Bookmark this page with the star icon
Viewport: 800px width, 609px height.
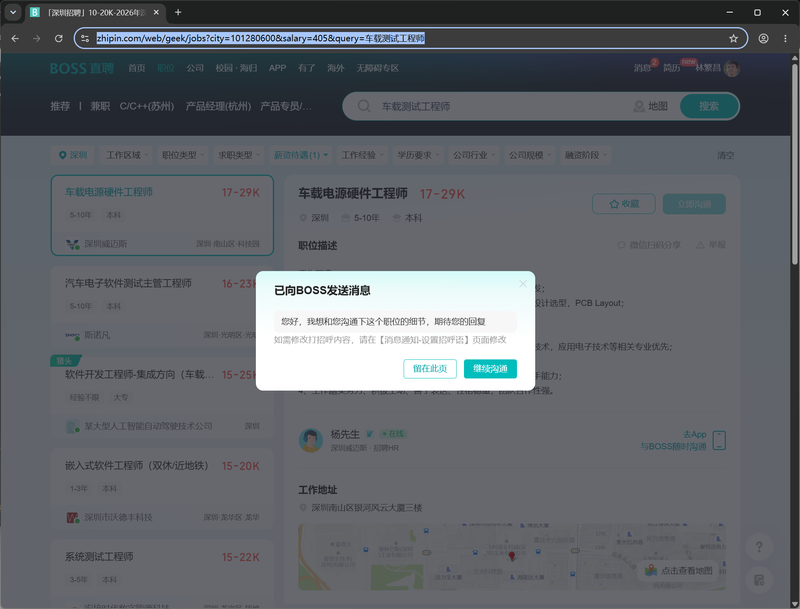(733, 38)
